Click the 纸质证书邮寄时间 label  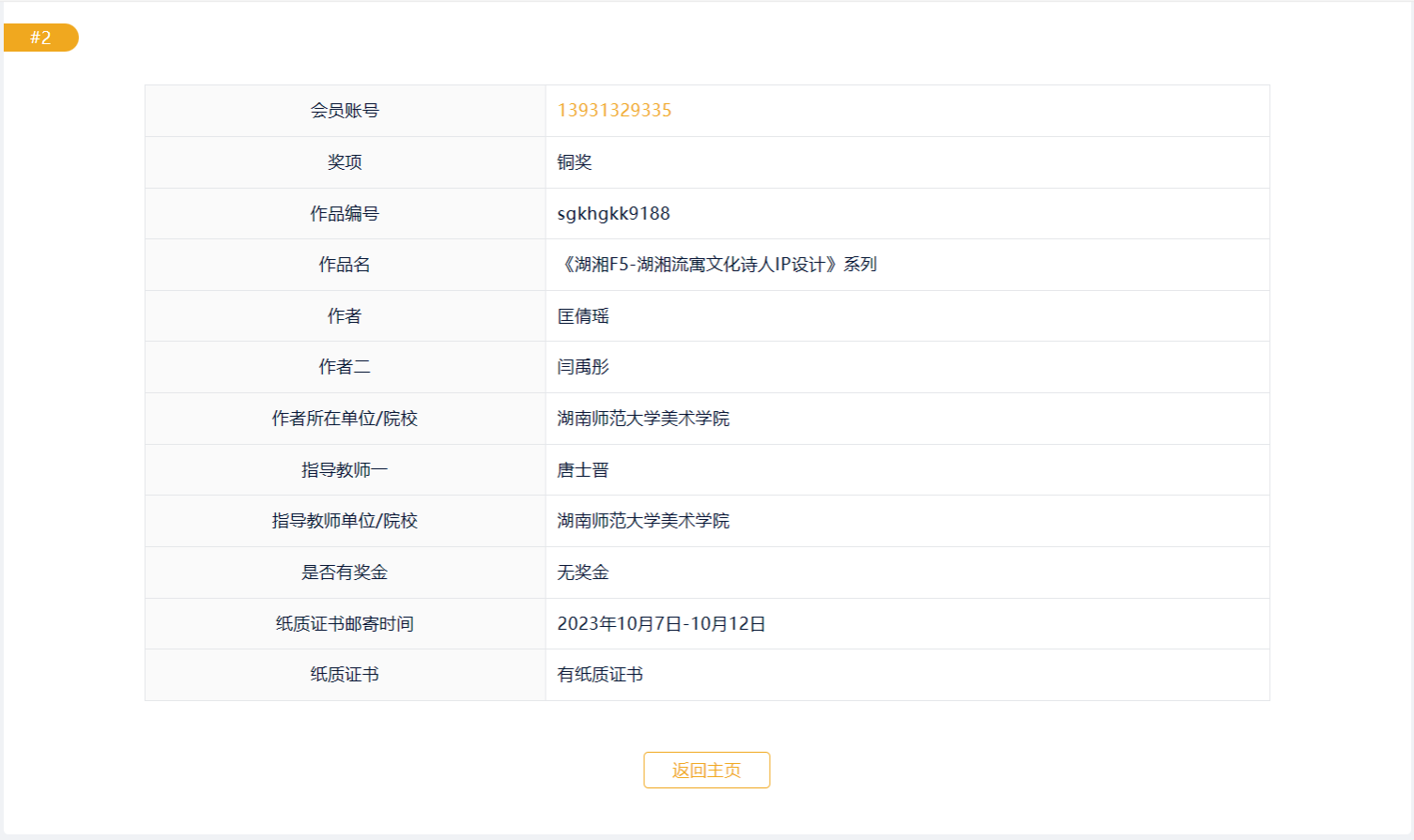click(345, 624)
